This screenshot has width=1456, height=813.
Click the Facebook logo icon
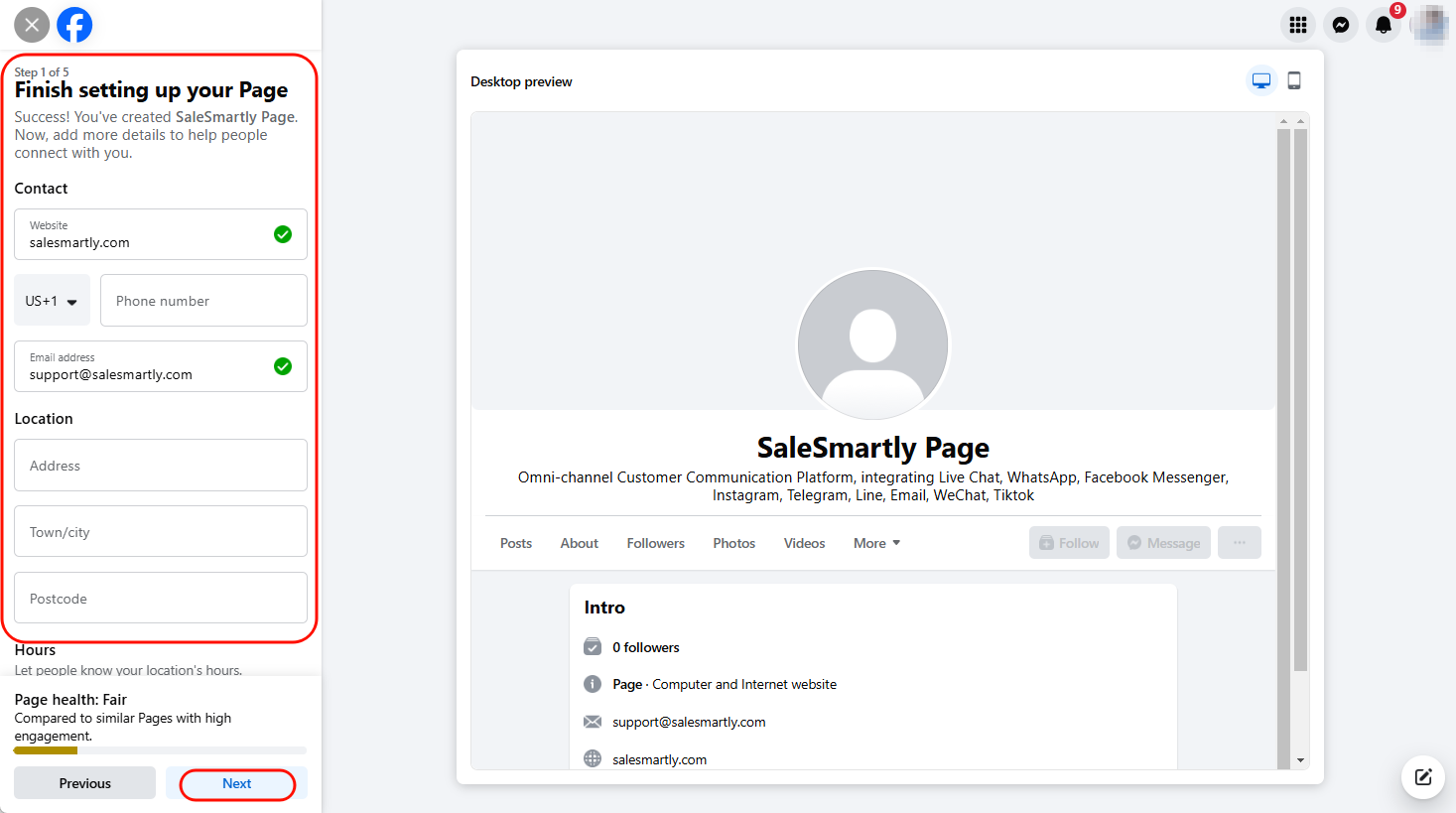point(74,25)
